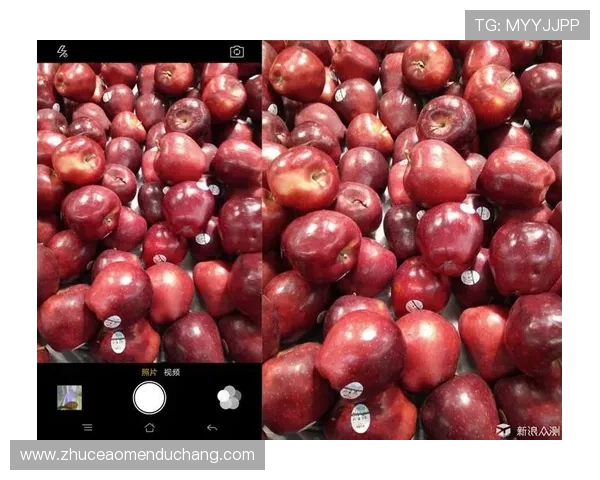The width and height of the screenshot is (600, 480).
Task: Click the 新浪众测 cube logo icon
Action: coord(503,430)
